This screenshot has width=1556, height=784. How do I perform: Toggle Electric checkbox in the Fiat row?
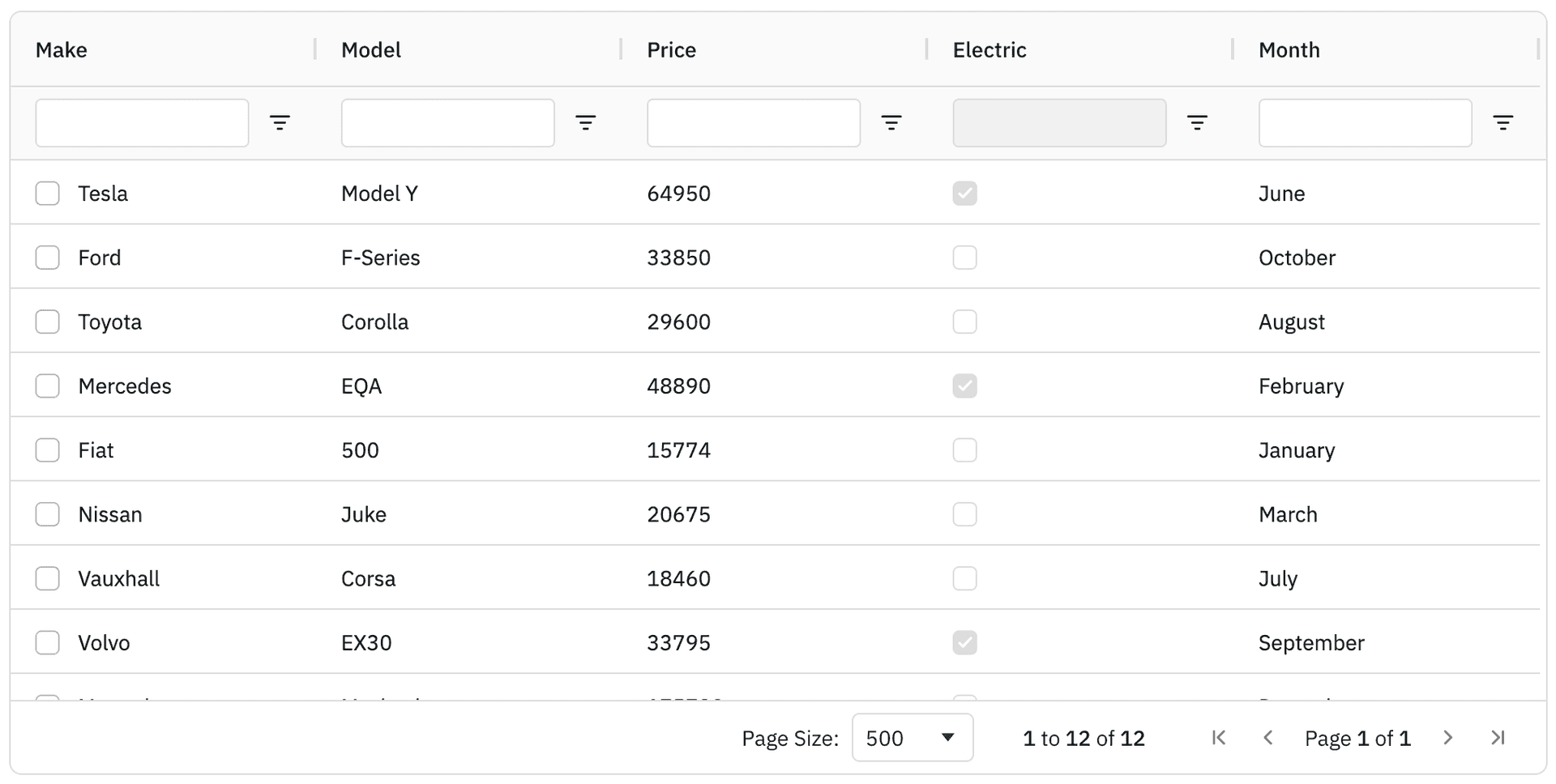[x=965, y=450]
